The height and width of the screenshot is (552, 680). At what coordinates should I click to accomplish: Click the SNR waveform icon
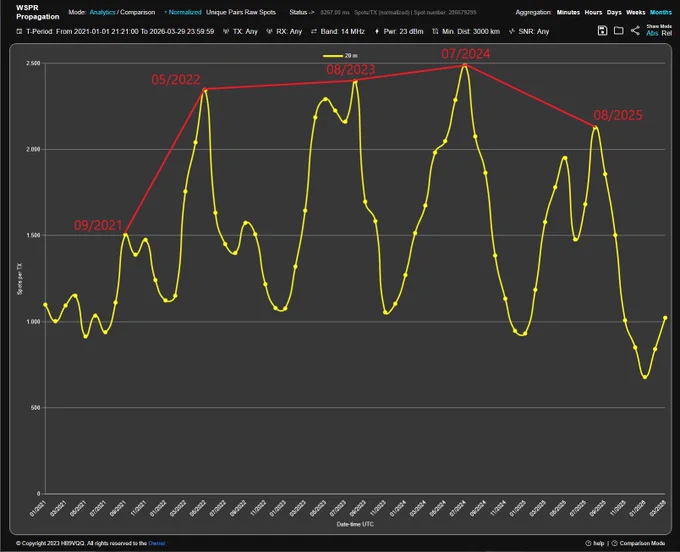512,32
